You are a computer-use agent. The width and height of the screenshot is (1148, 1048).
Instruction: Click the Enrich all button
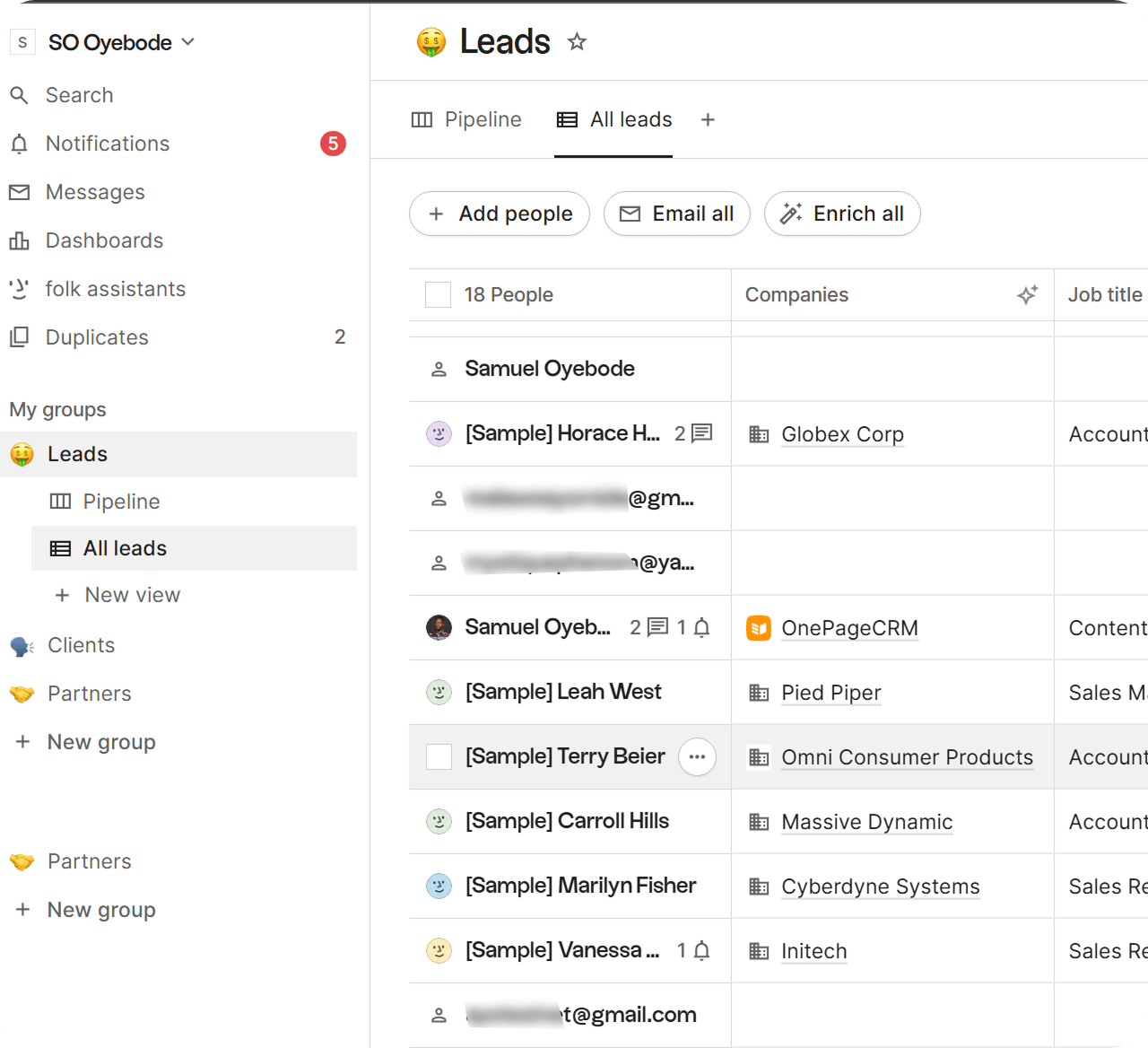click(x=842, y=214)
